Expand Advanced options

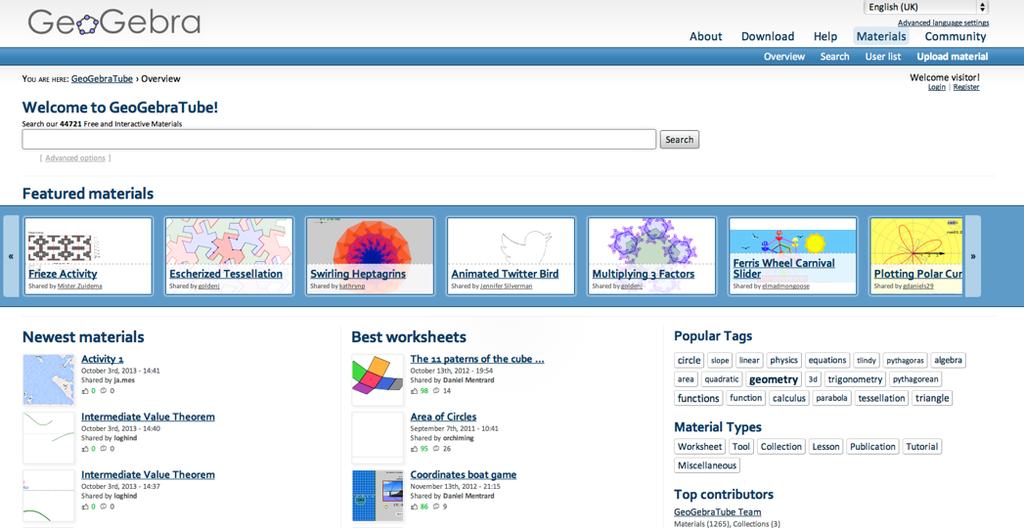click(x=75, y=158)
